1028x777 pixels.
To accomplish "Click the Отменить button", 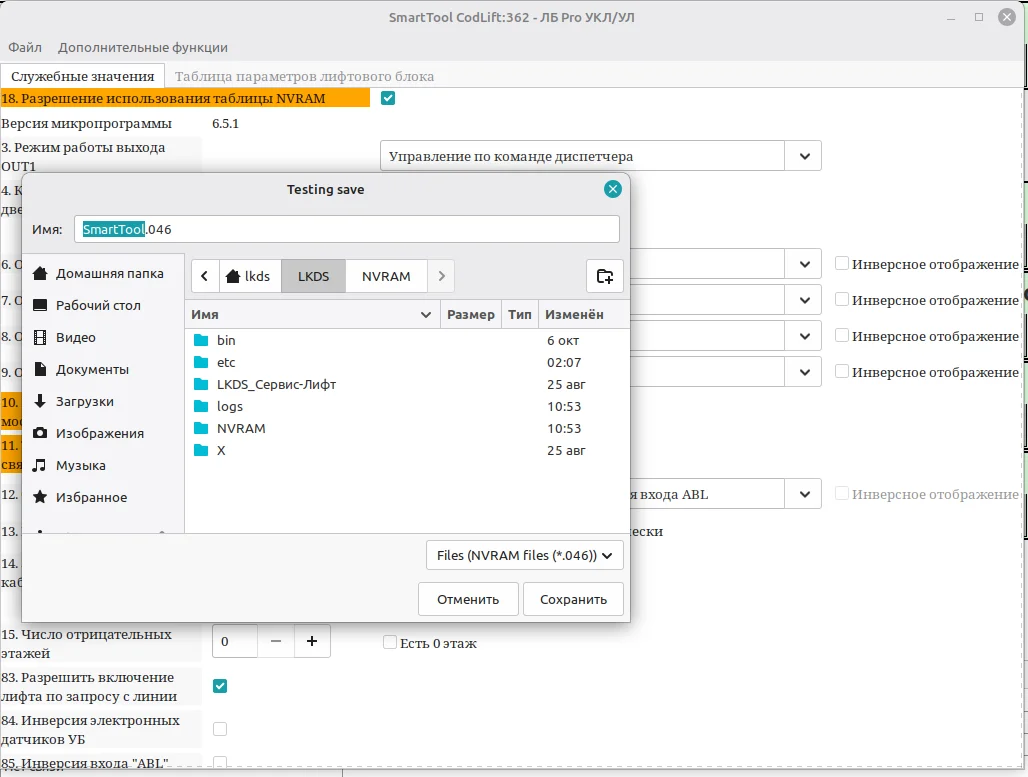I will click(468, 599).
